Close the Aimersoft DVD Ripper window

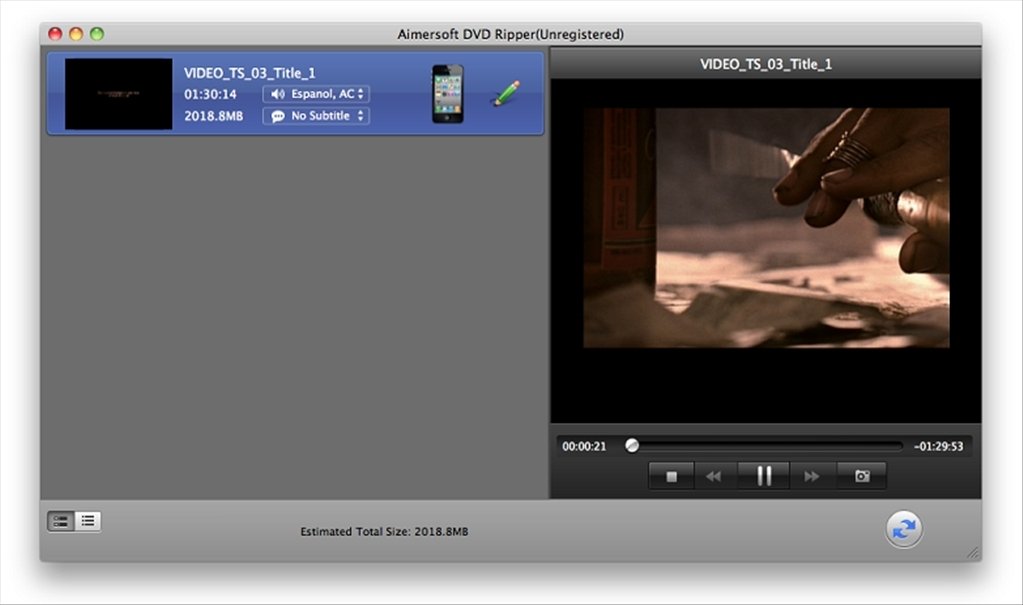55,34
